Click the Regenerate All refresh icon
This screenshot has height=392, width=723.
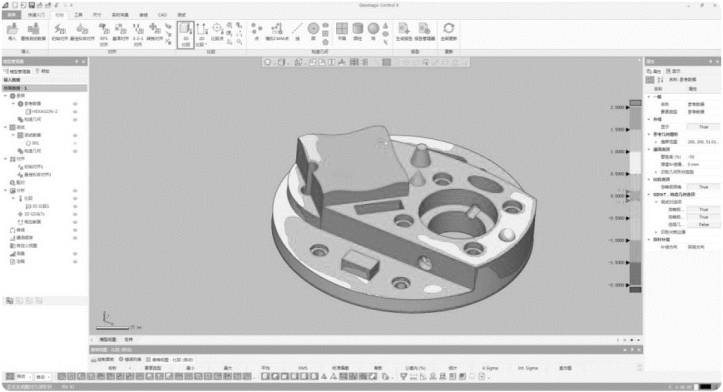point(448,32)
